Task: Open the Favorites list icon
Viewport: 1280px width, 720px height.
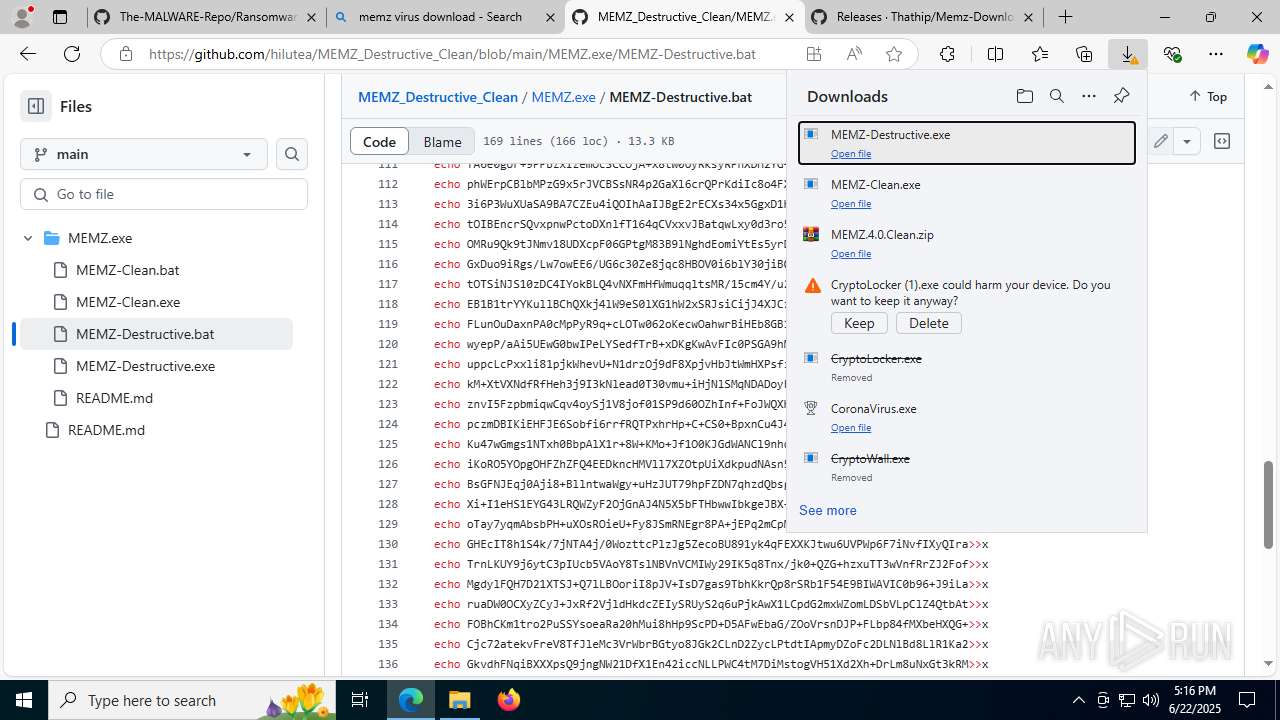Action: (x=1040, y=55)
